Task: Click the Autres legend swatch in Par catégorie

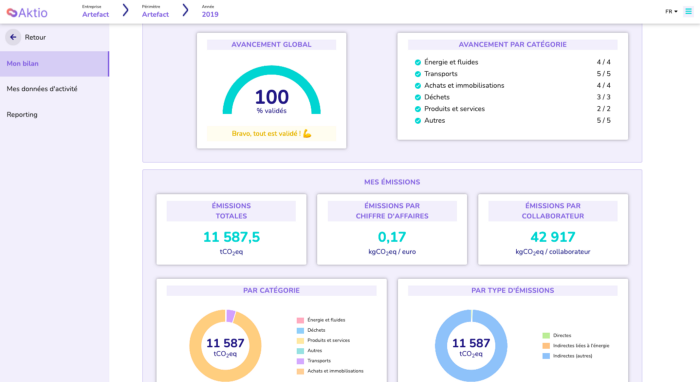Action: click(x=300, y=351)
